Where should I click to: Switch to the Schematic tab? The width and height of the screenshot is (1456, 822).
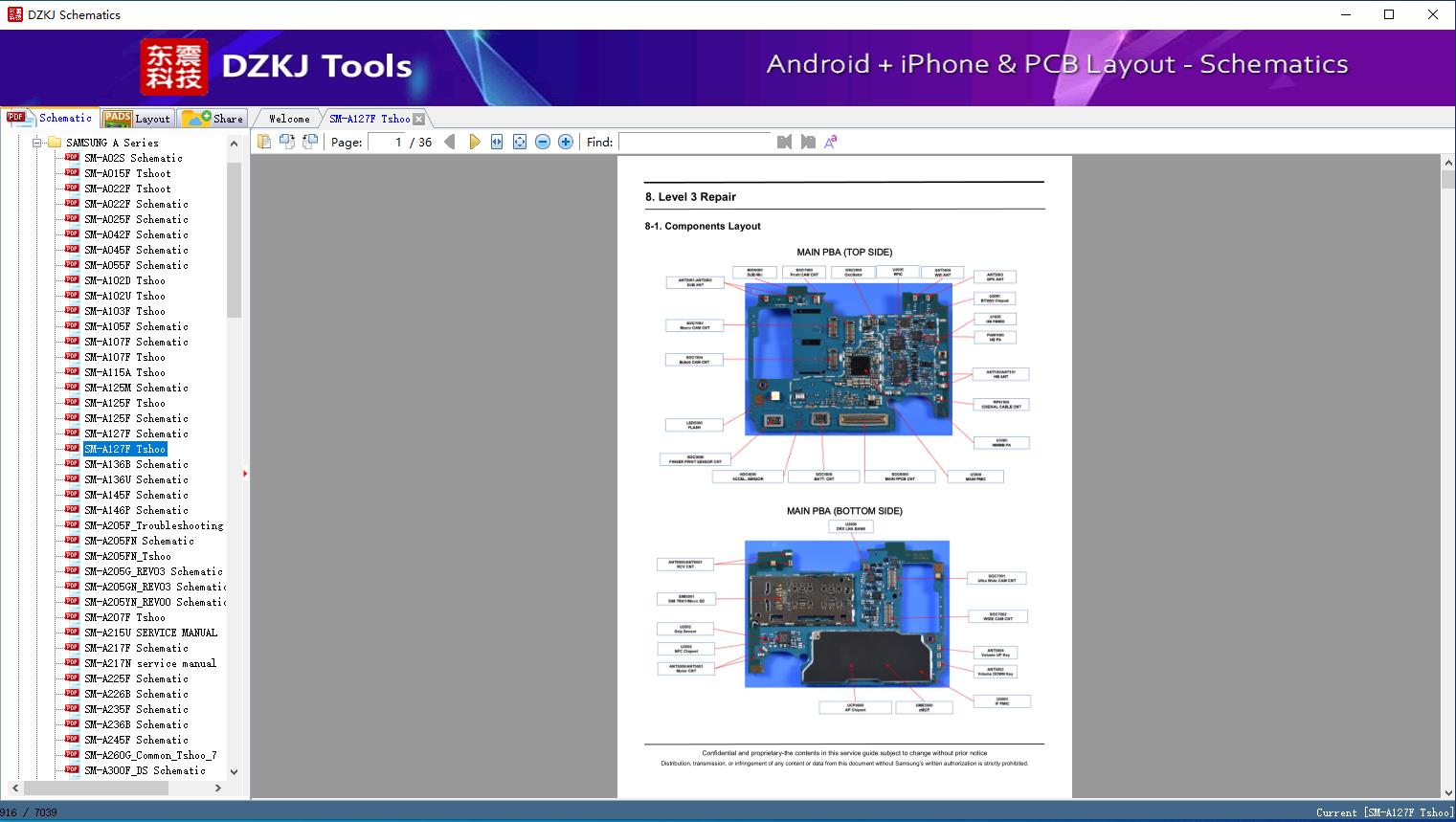tap(51, 118)
